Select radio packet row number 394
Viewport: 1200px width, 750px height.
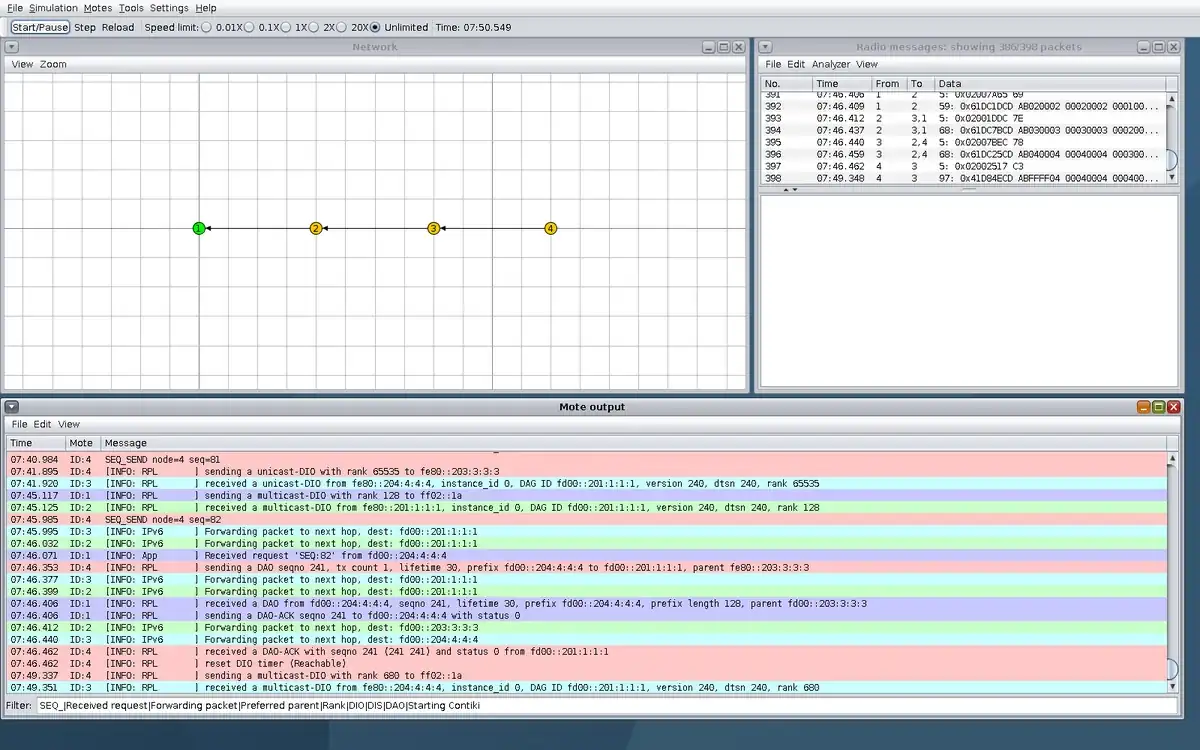[x=963, y=130]
